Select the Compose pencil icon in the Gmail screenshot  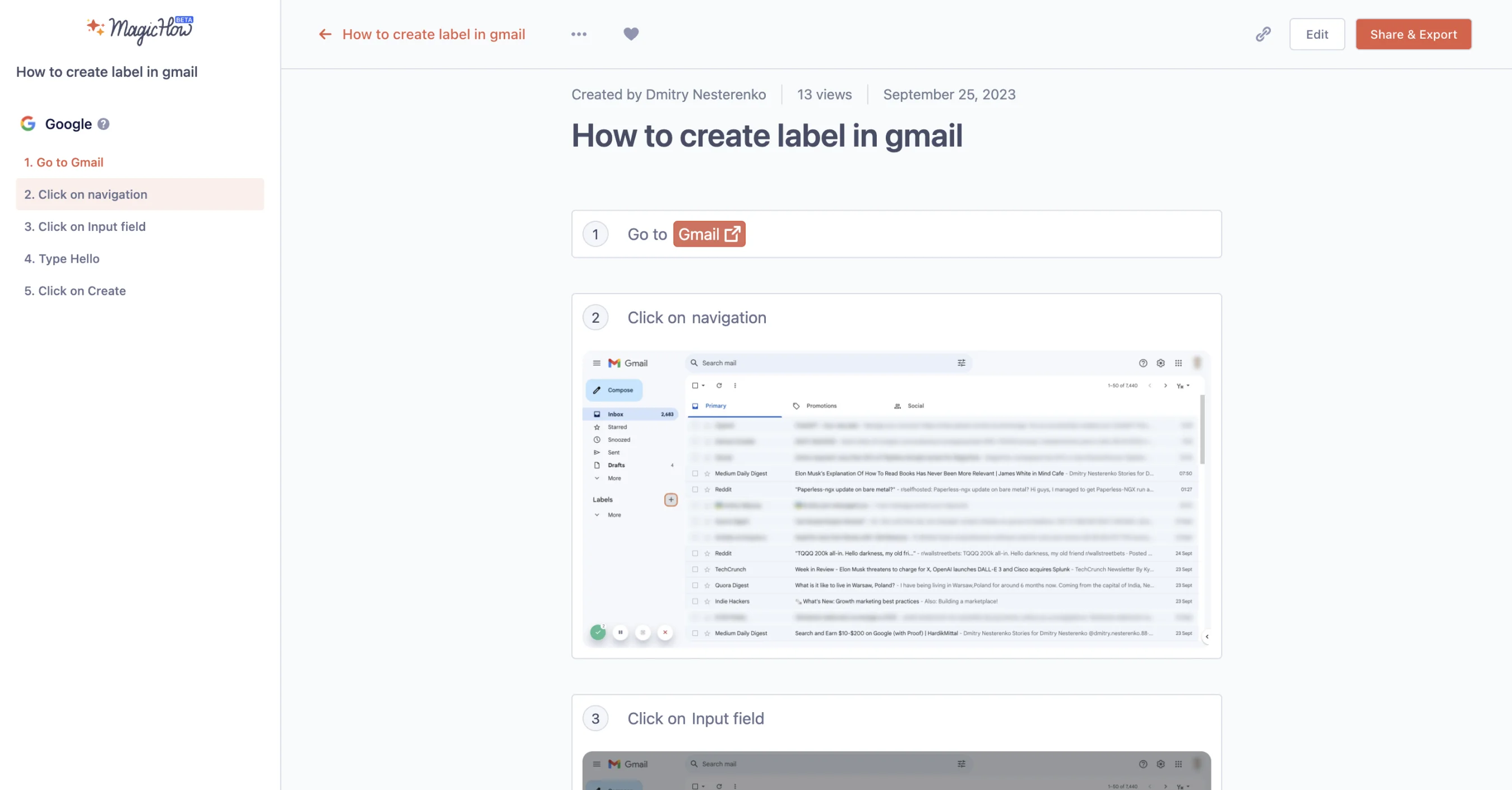[598, 389]
